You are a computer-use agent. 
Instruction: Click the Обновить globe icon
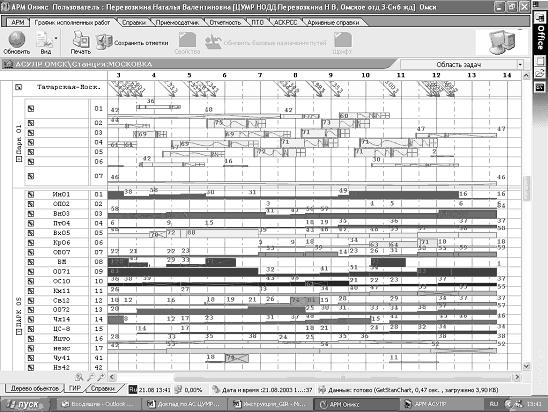[x=16, y=39]
